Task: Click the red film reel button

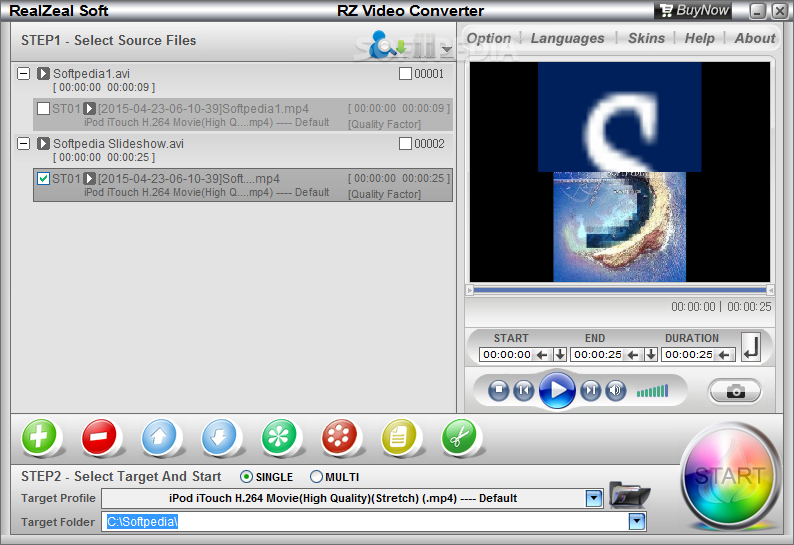Action: pyautogui.click(x=339, y=437)
